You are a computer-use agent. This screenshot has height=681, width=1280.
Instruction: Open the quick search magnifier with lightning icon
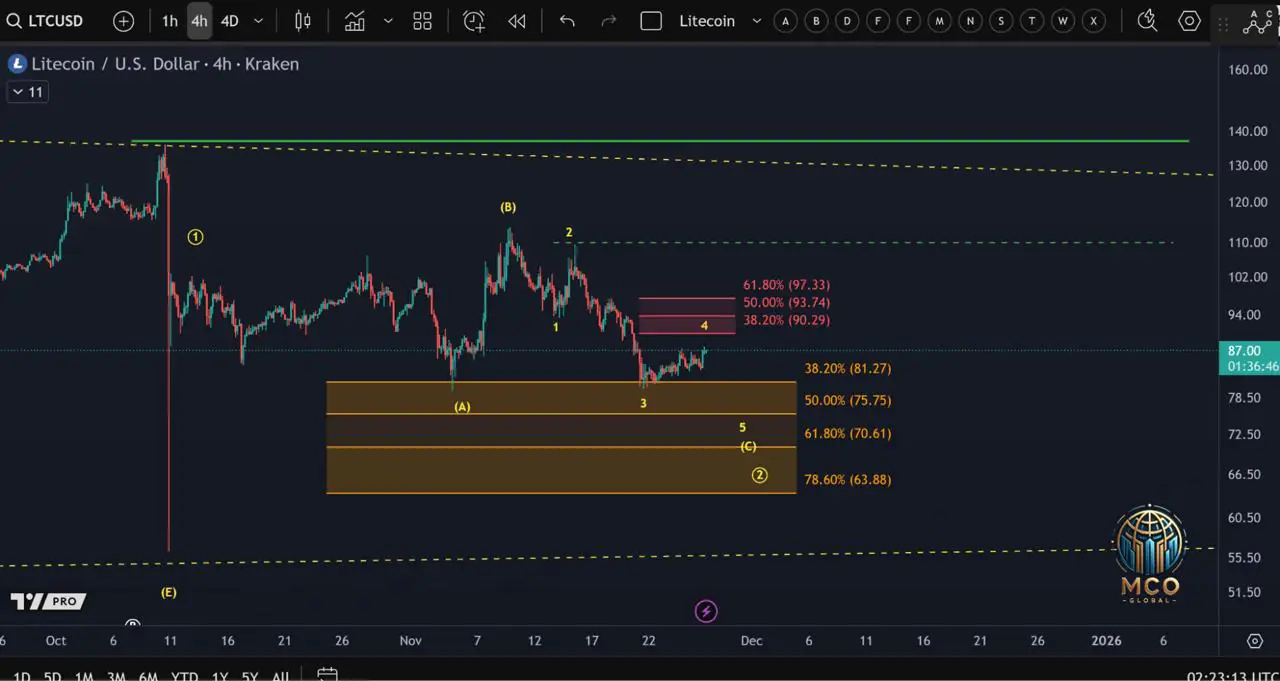1147,21
